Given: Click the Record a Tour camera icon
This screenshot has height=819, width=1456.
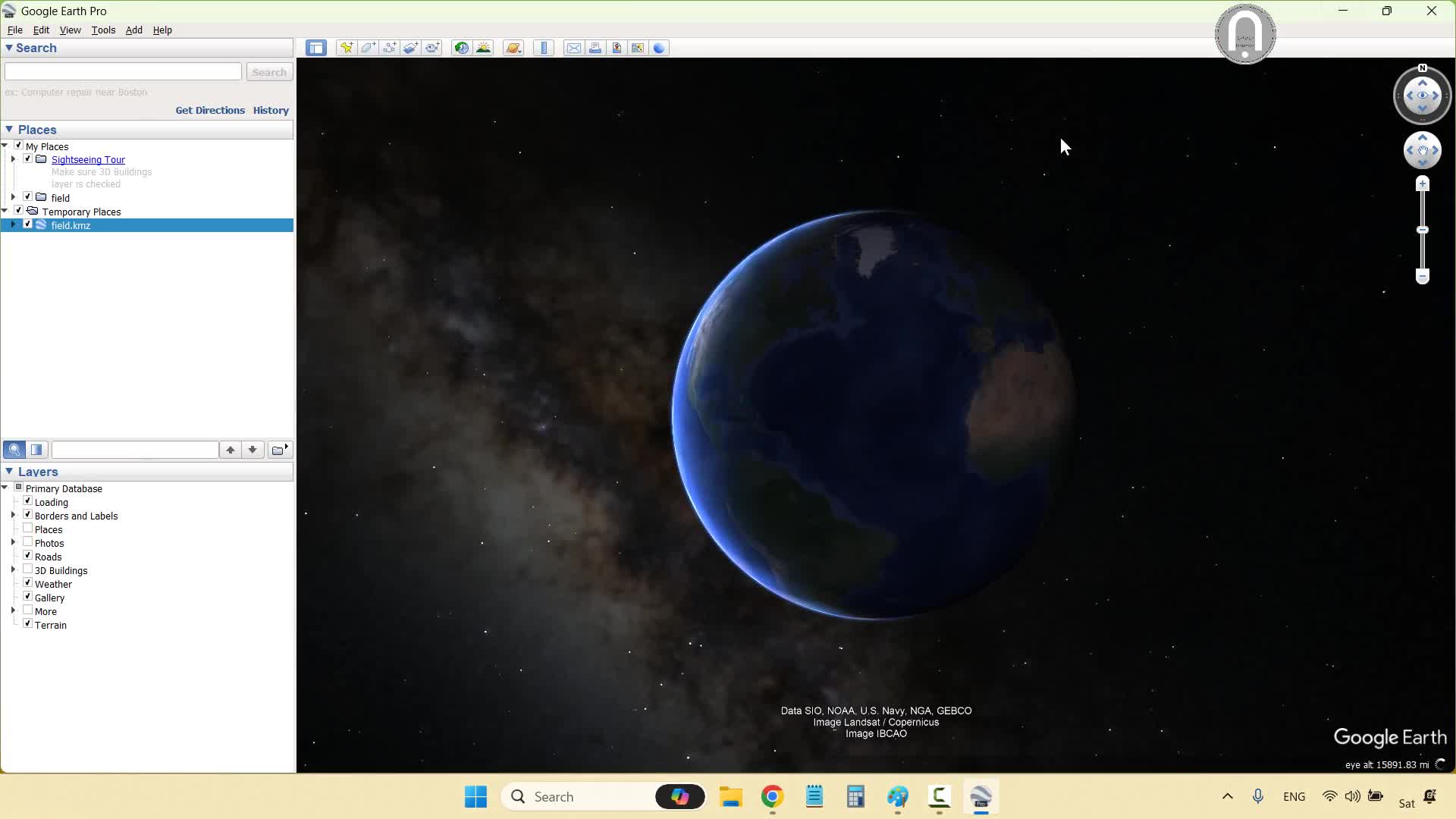Looking at the screenshot, I should point(432,48).
